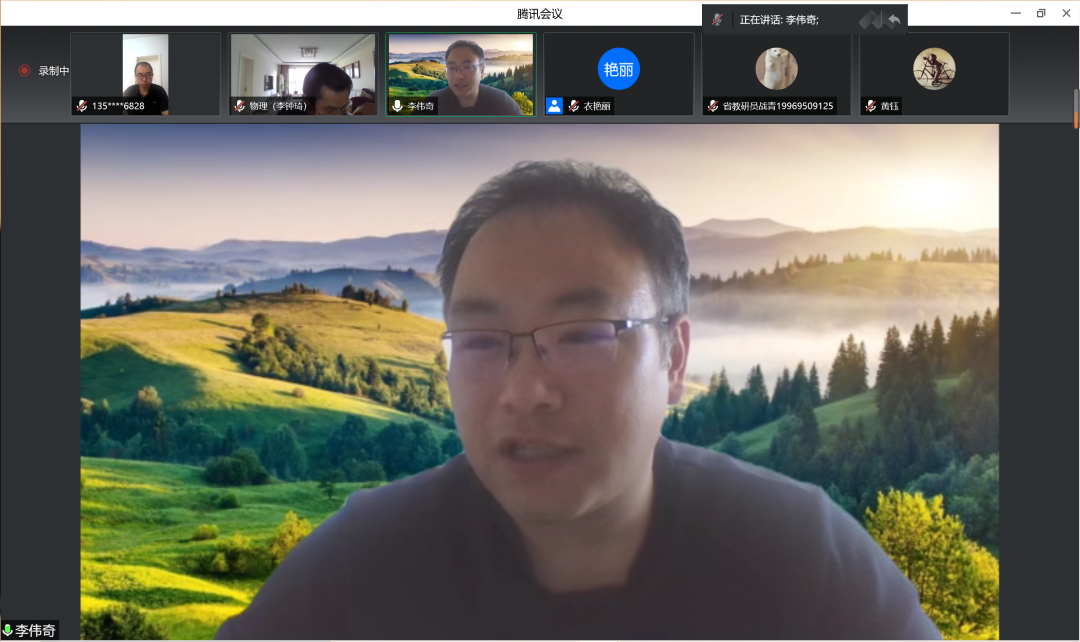Click the return arrow in floating speaker bar

(894, 20)
